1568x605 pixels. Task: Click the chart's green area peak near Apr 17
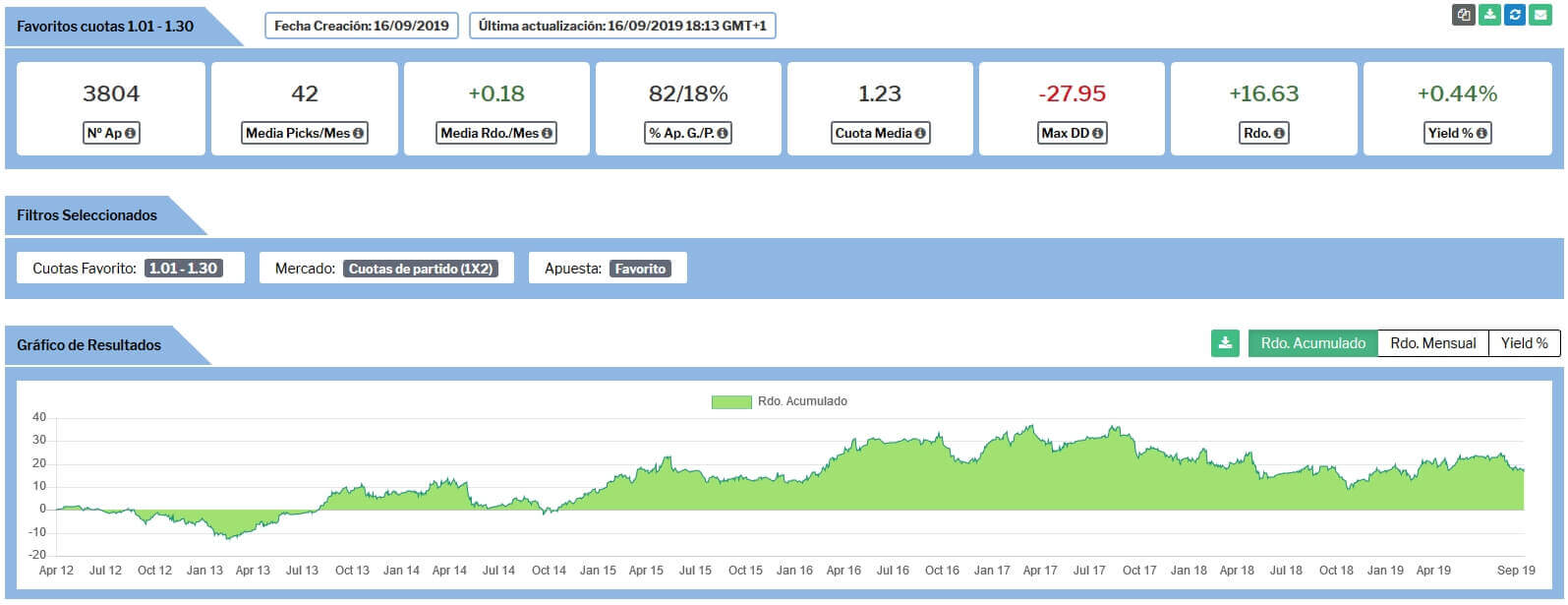pyautogui.click(x=1030, y=427)
